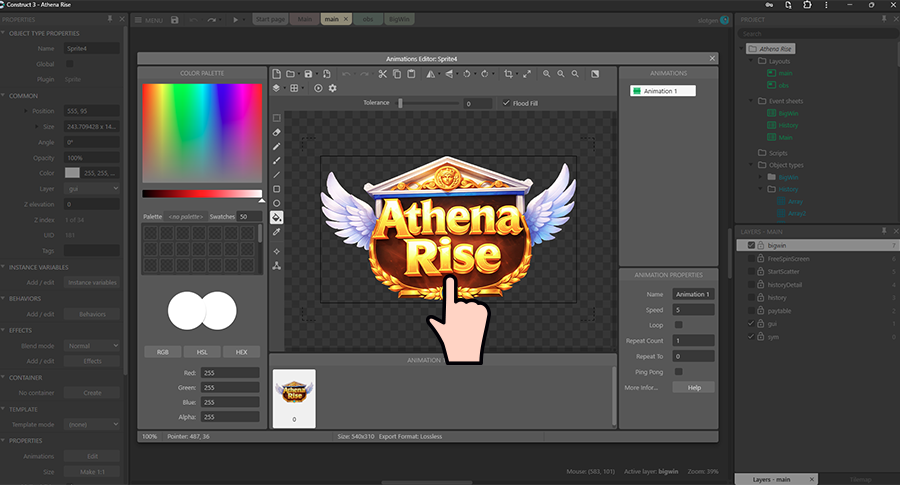
Task: Collapse the Event sheets folder
Action: (x=751, y=101)
